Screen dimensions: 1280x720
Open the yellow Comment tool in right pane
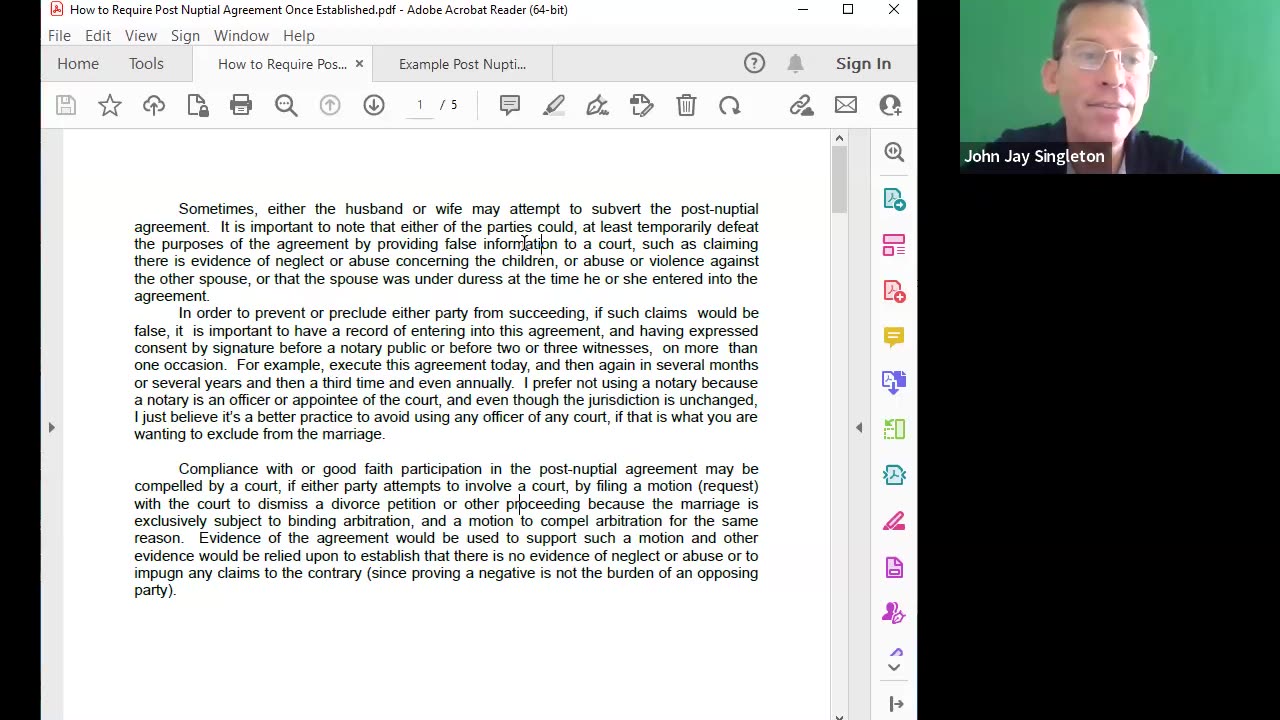click(x=894, y=337)
